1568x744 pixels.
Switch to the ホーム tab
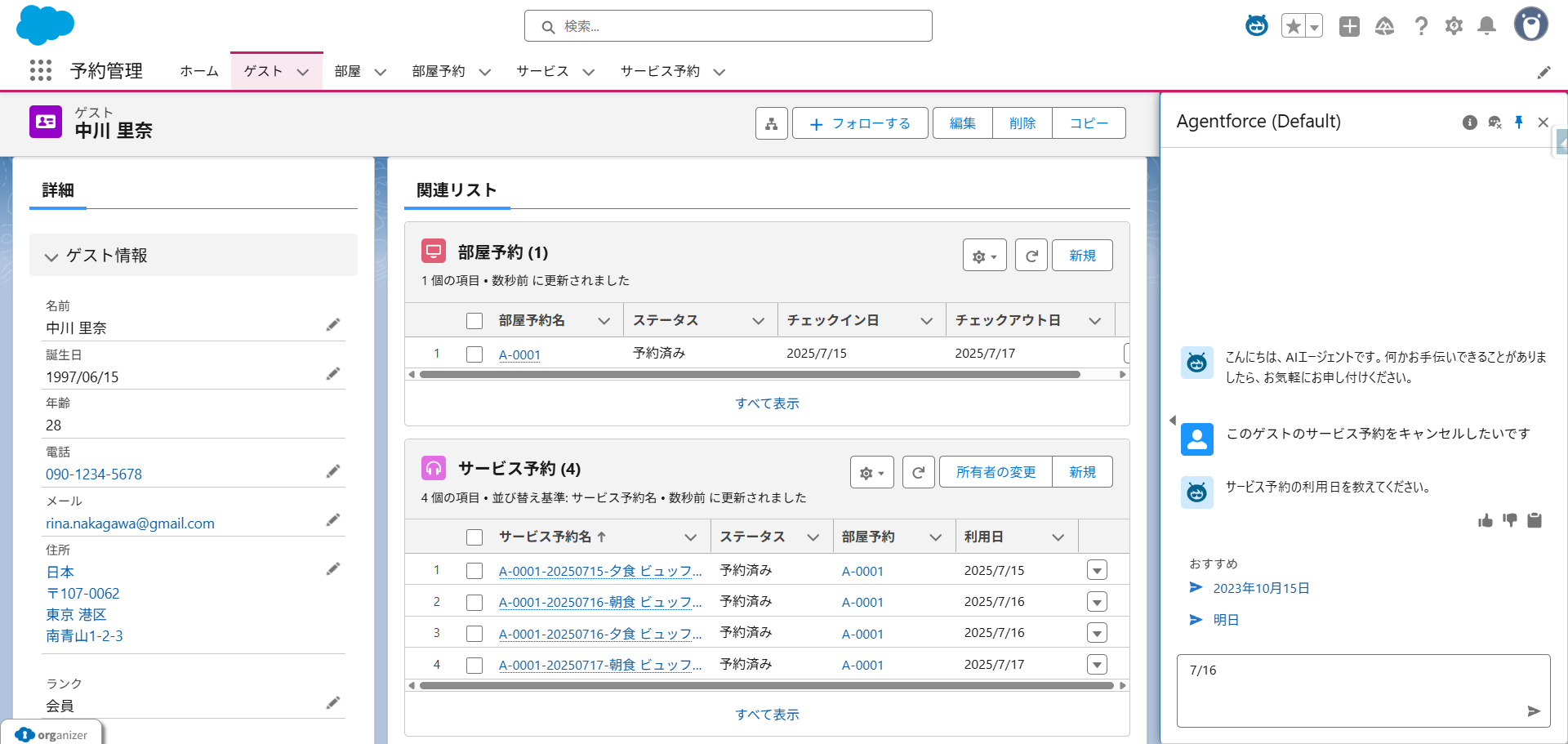(x=198, y=71)
